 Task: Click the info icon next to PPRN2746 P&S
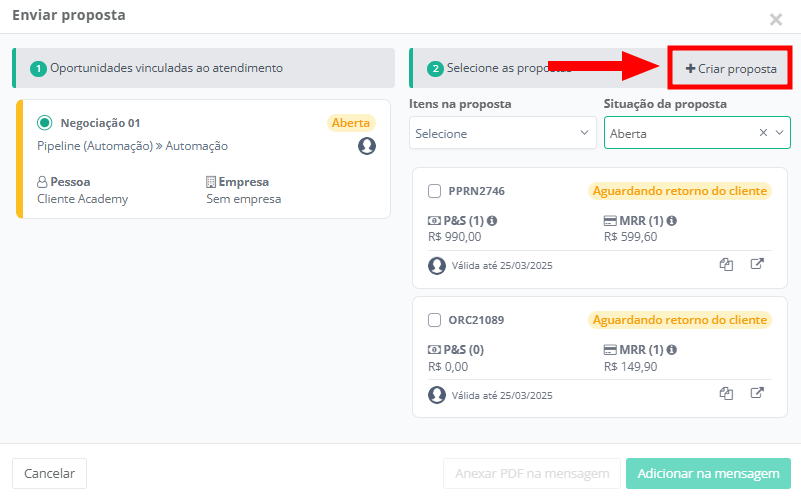tap(490, 220)
